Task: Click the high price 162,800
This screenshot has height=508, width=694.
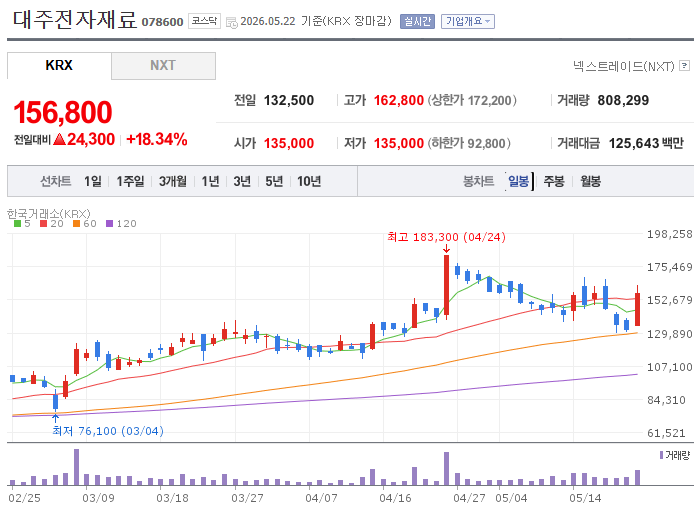Action: (x=399, y=100)
